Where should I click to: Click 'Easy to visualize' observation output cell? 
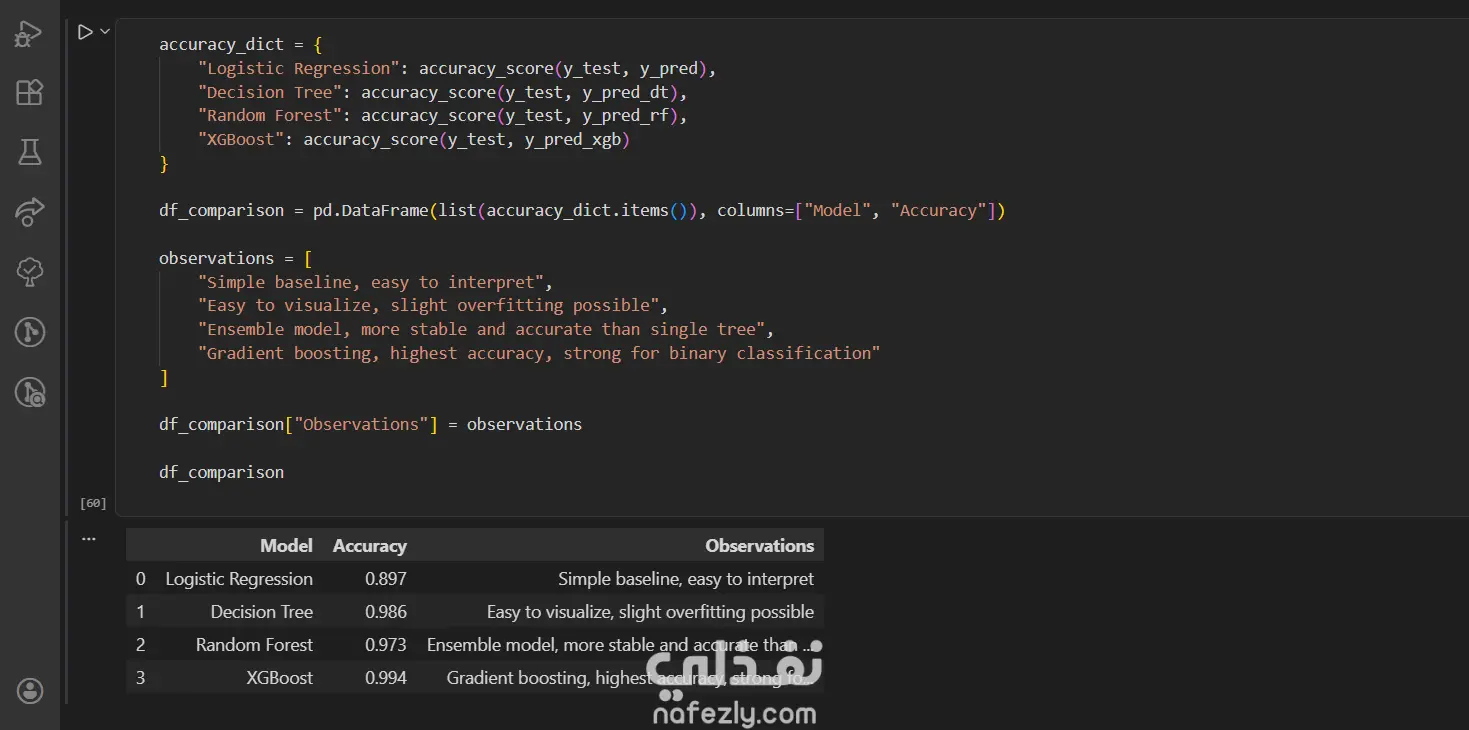(650, 611)
